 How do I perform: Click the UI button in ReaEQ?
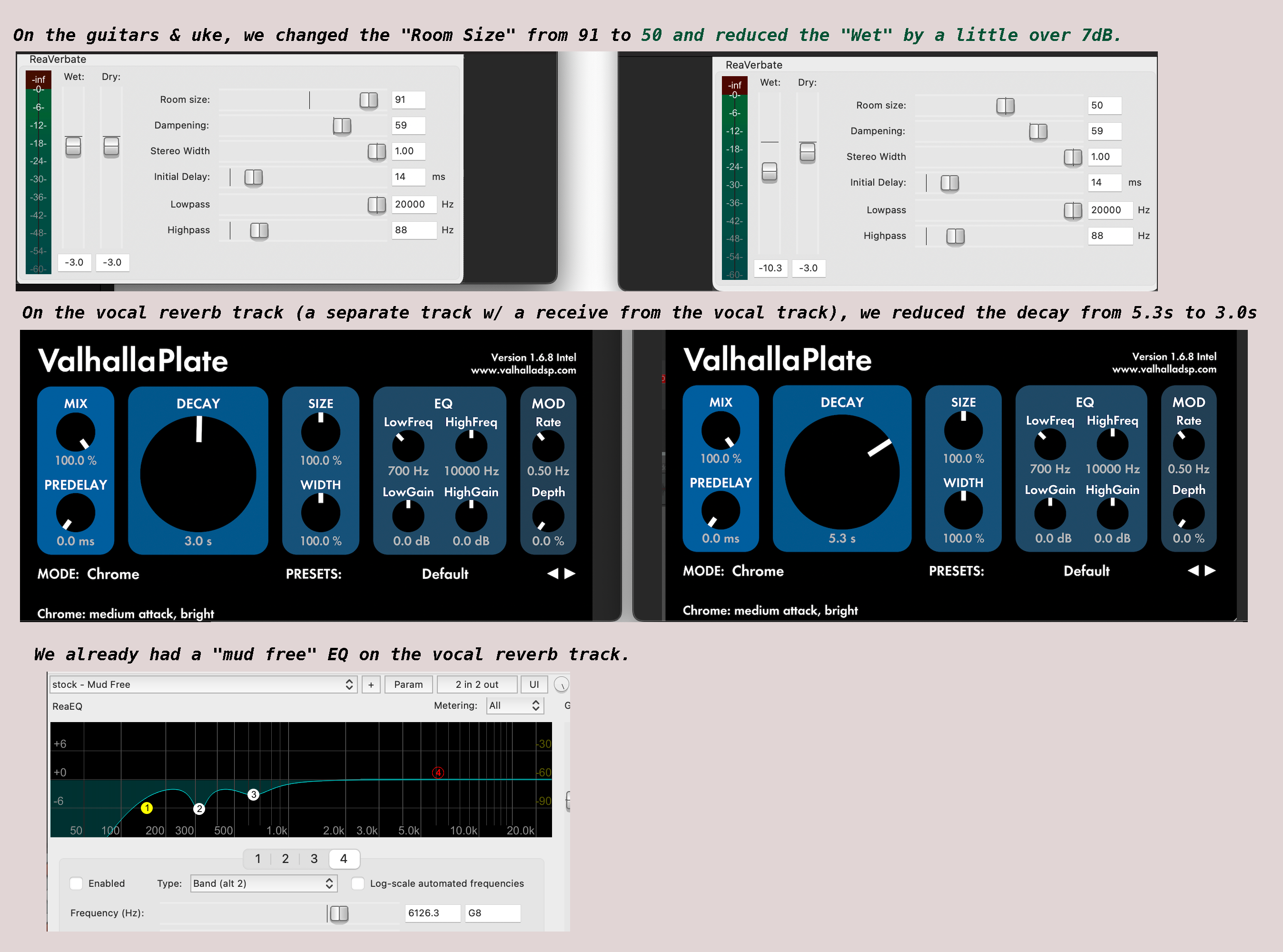(x=534, y=684)
